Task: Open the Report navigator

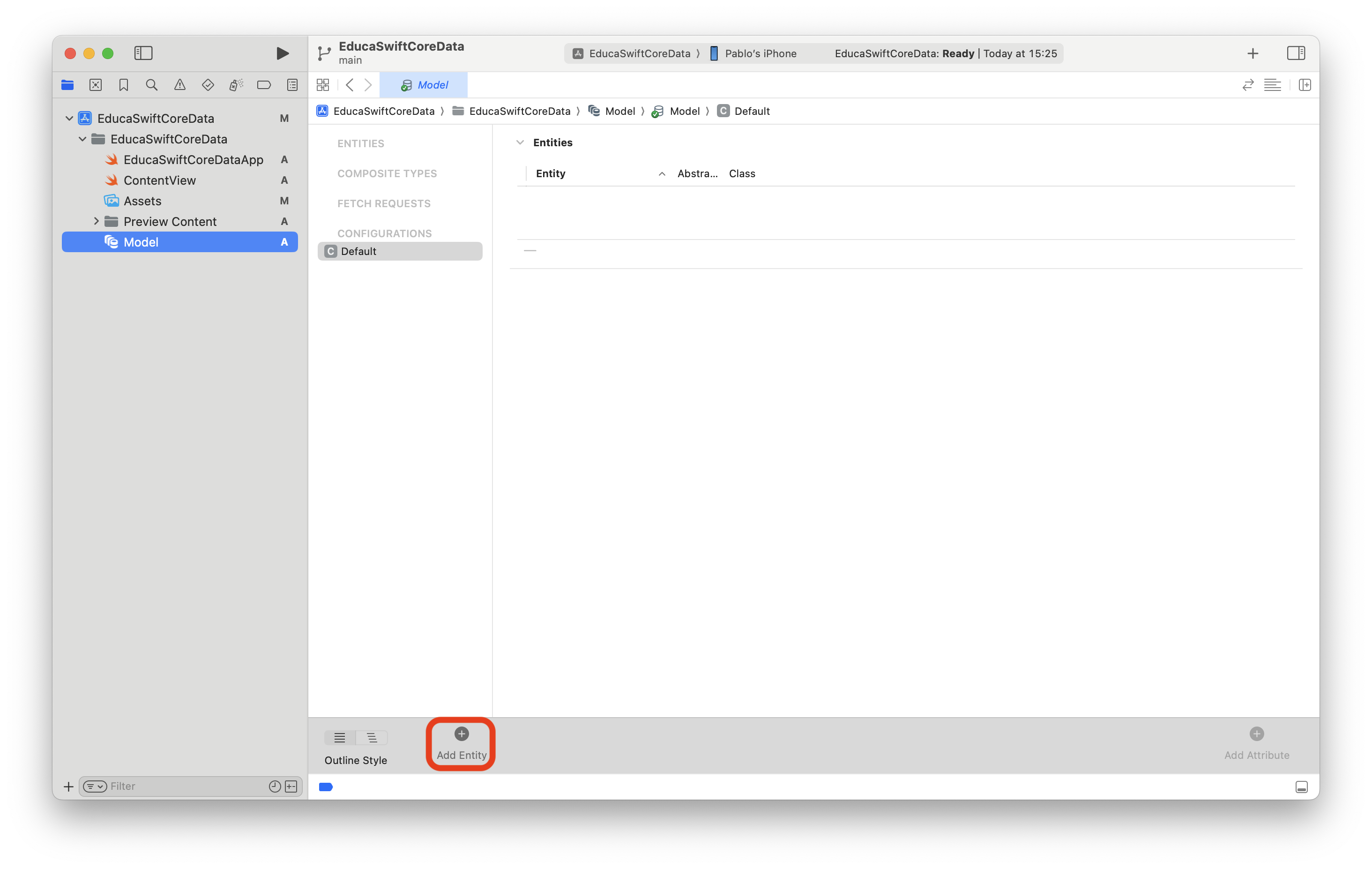Action: [x=292, y=85]
